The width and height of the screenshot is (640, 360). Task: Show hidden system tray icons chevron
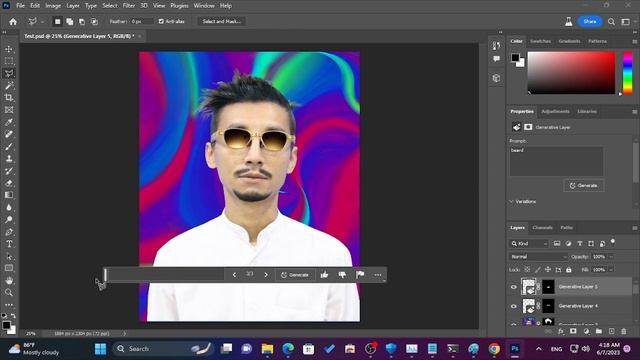point(539,349)
